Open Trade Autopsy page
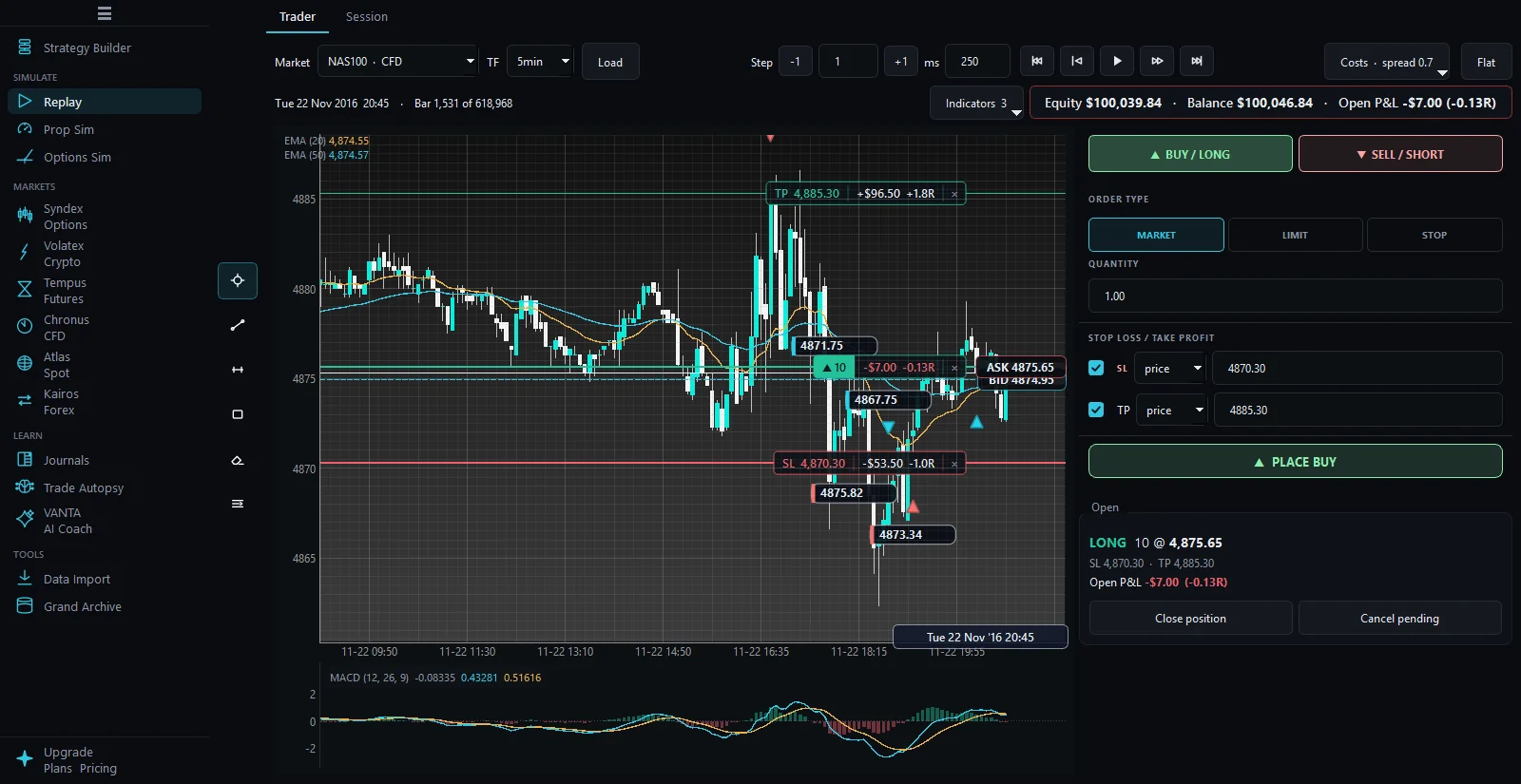Image resolution: width=1521 pixels, height=784 pixels. (105, 488)
